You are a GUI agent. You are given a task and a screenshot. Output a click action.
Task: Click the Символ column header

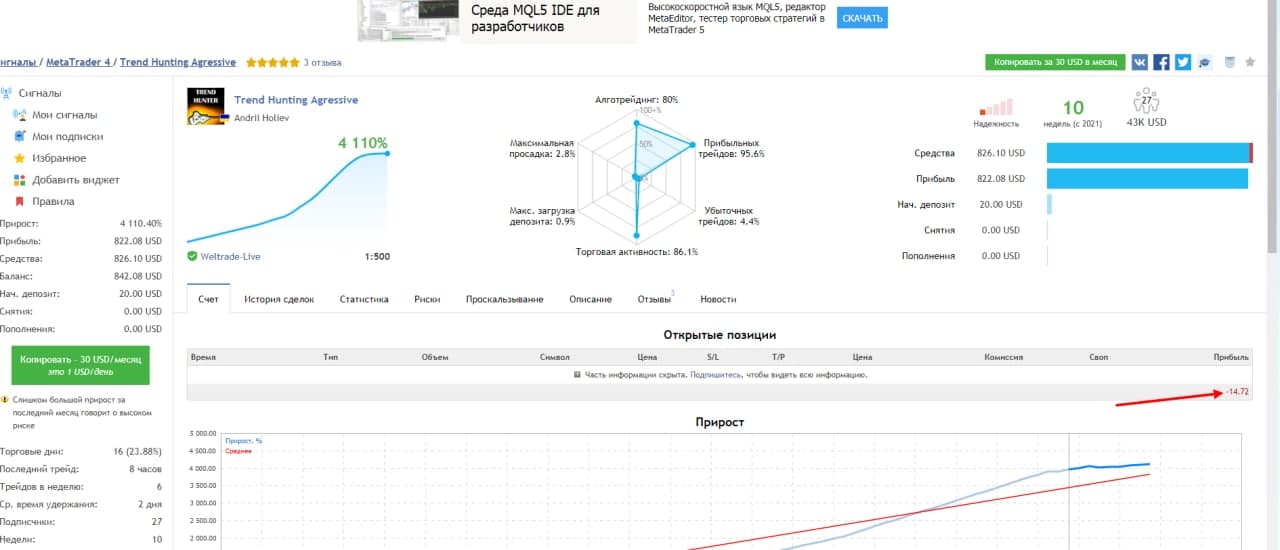(554, 357)
